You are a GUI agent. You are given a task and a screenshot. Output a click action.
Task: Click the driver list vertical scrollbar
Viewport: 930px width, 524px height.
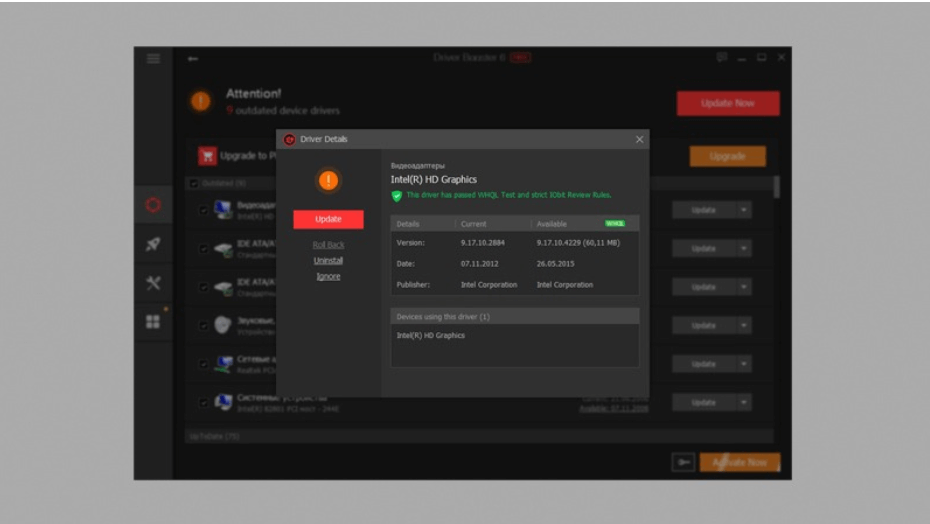point(776,187)
